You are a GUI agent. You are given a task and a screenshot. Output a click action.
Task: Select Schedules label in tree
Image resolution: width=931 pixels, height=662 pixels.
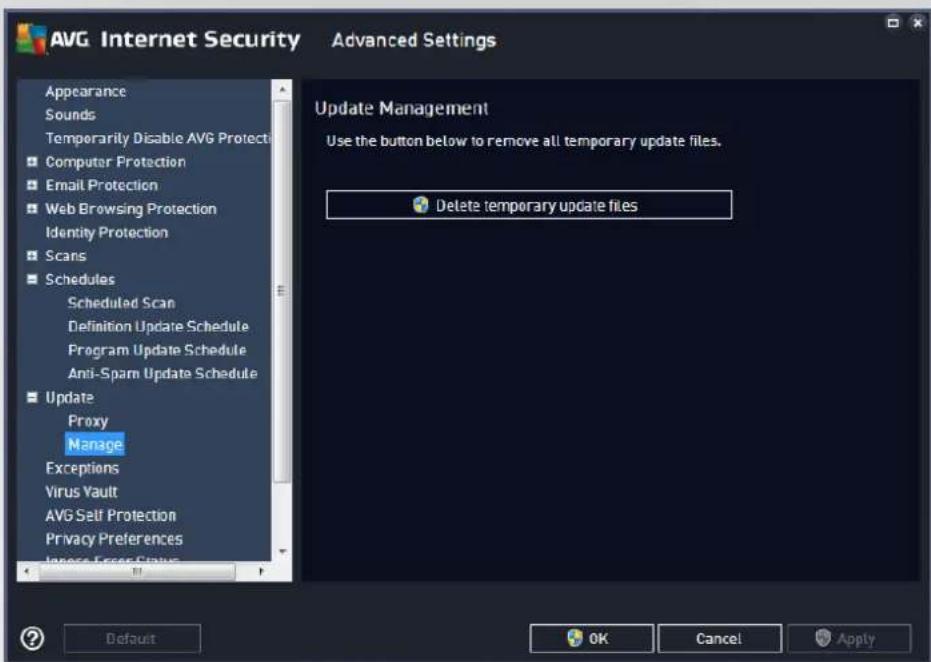[x=80, y=280]
